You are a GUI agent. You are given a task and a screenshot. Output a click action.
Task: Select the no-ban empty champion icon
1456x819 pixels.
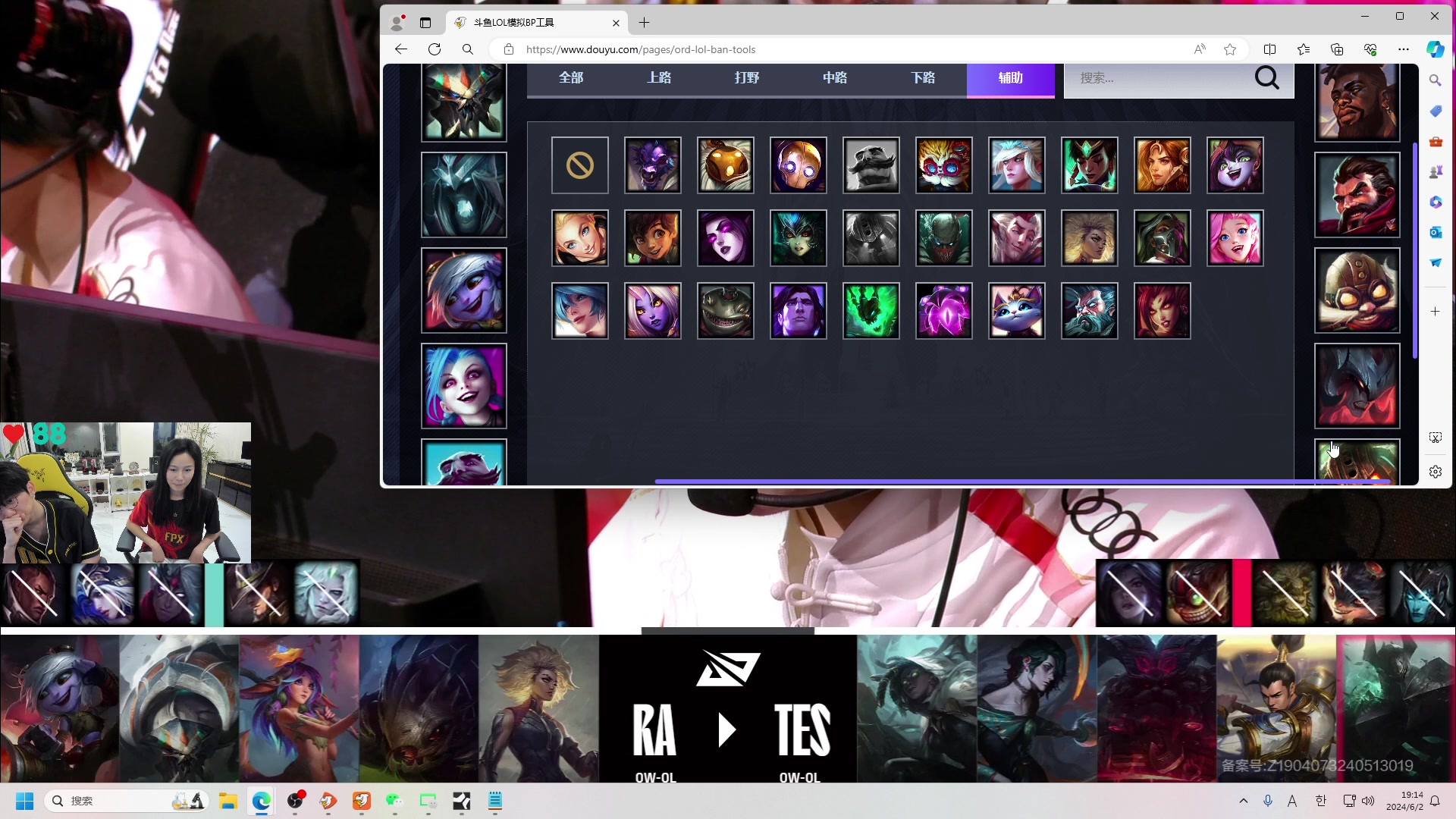(x=579, y=165)
